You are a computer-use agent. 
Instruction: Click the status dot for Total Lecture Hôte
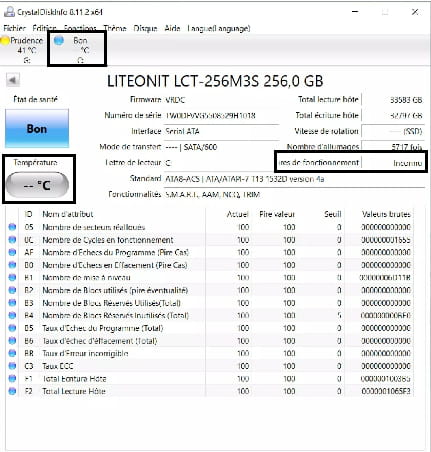point(12,391)
